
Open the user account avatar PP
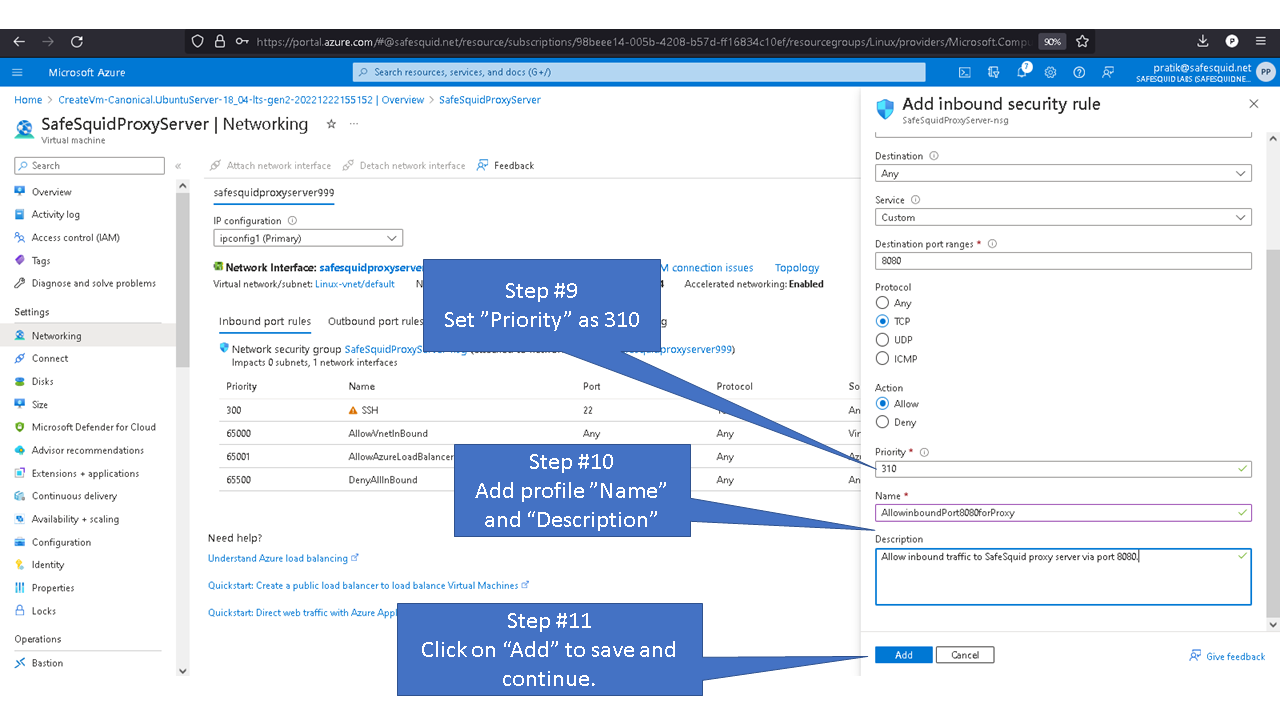(x=1265, y=72)
